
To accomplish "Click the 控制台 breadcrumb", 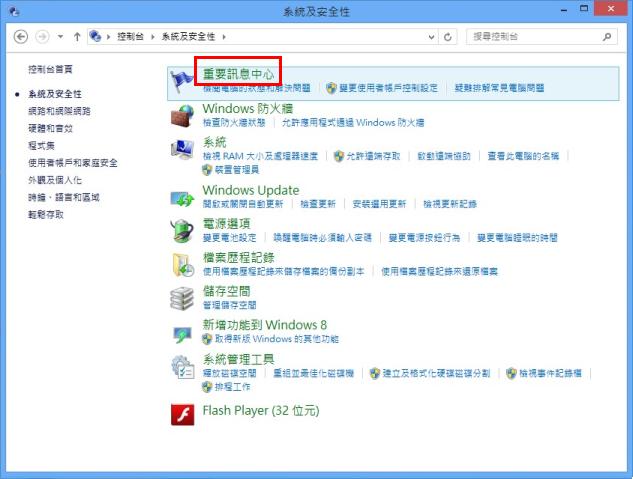I will pyautogui.click(x=130, y=37).
